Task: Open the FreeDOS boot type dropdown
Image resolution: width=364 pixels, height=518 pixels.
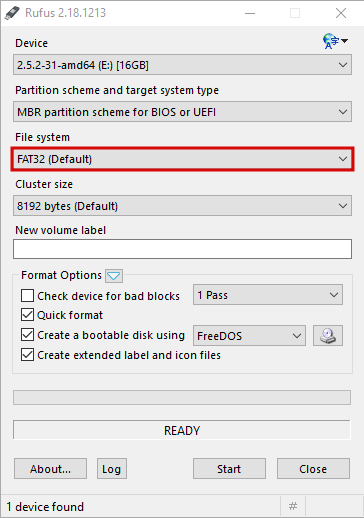Action: [x=249, y=335]
